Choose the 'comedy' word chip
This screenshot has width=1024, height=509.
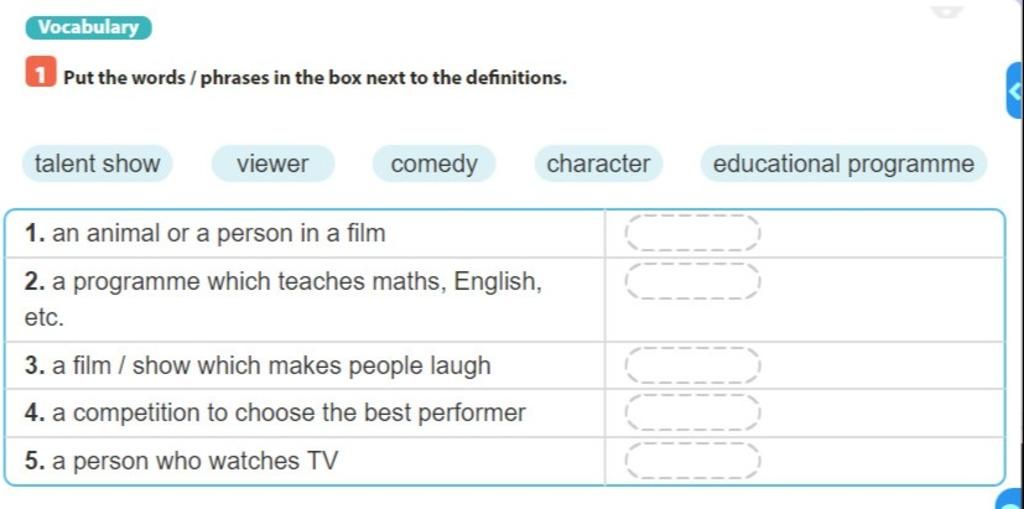click(x=434, y=163)
